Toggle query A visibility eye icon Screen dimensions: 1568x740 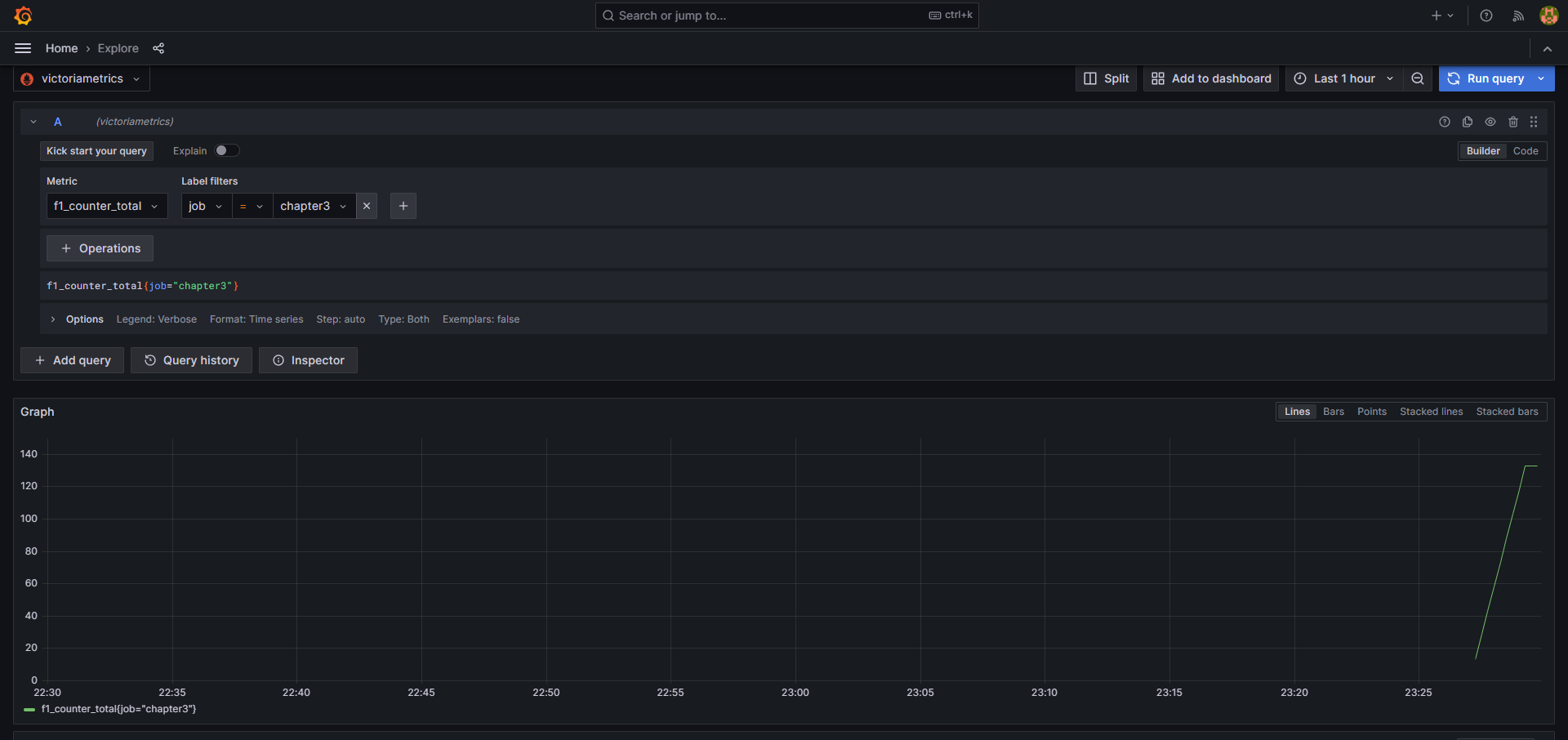coord(1490,122)
